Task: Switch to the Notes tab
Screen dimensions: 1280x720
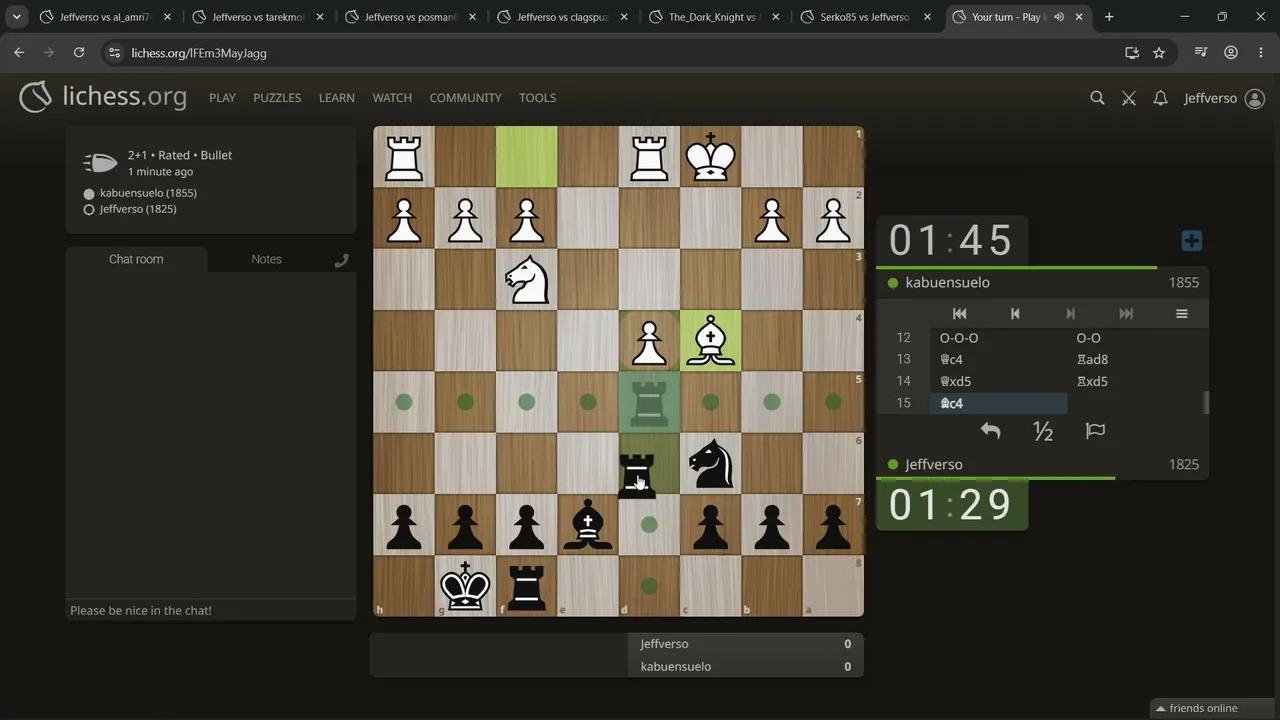Action: click(266, 259)
